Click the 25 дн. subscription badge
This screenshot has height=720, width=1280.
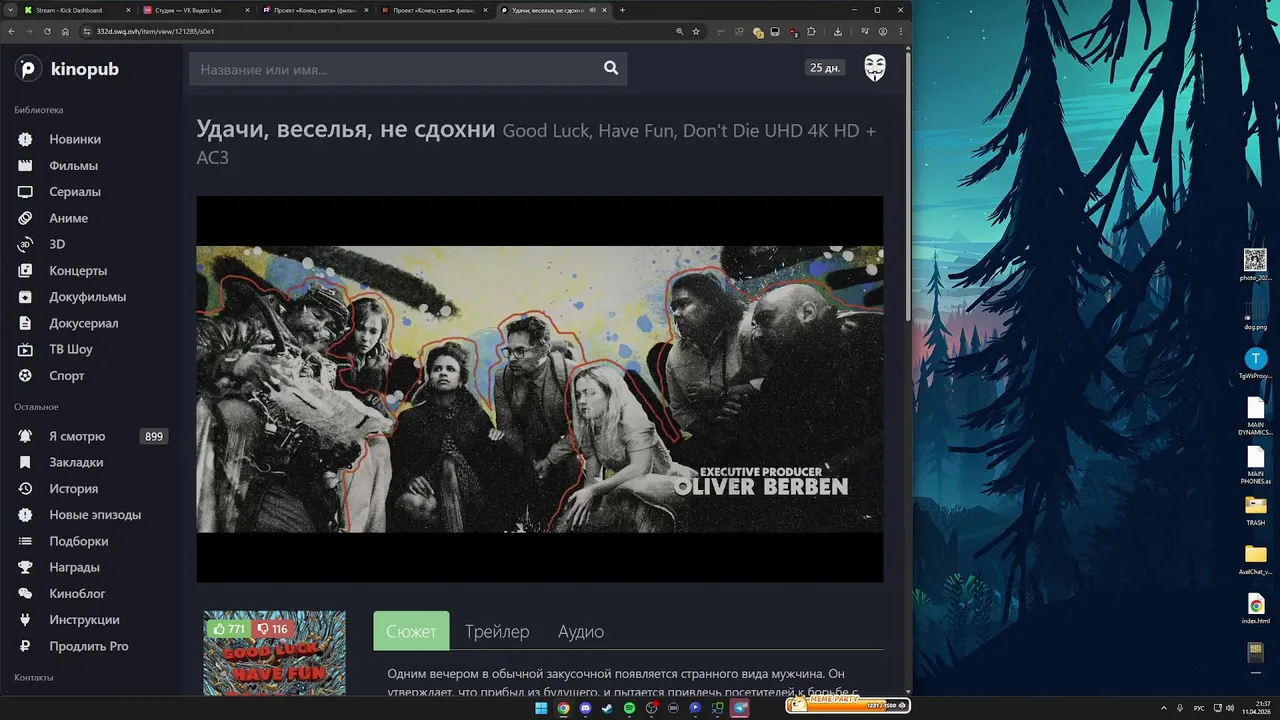point(825,68)
